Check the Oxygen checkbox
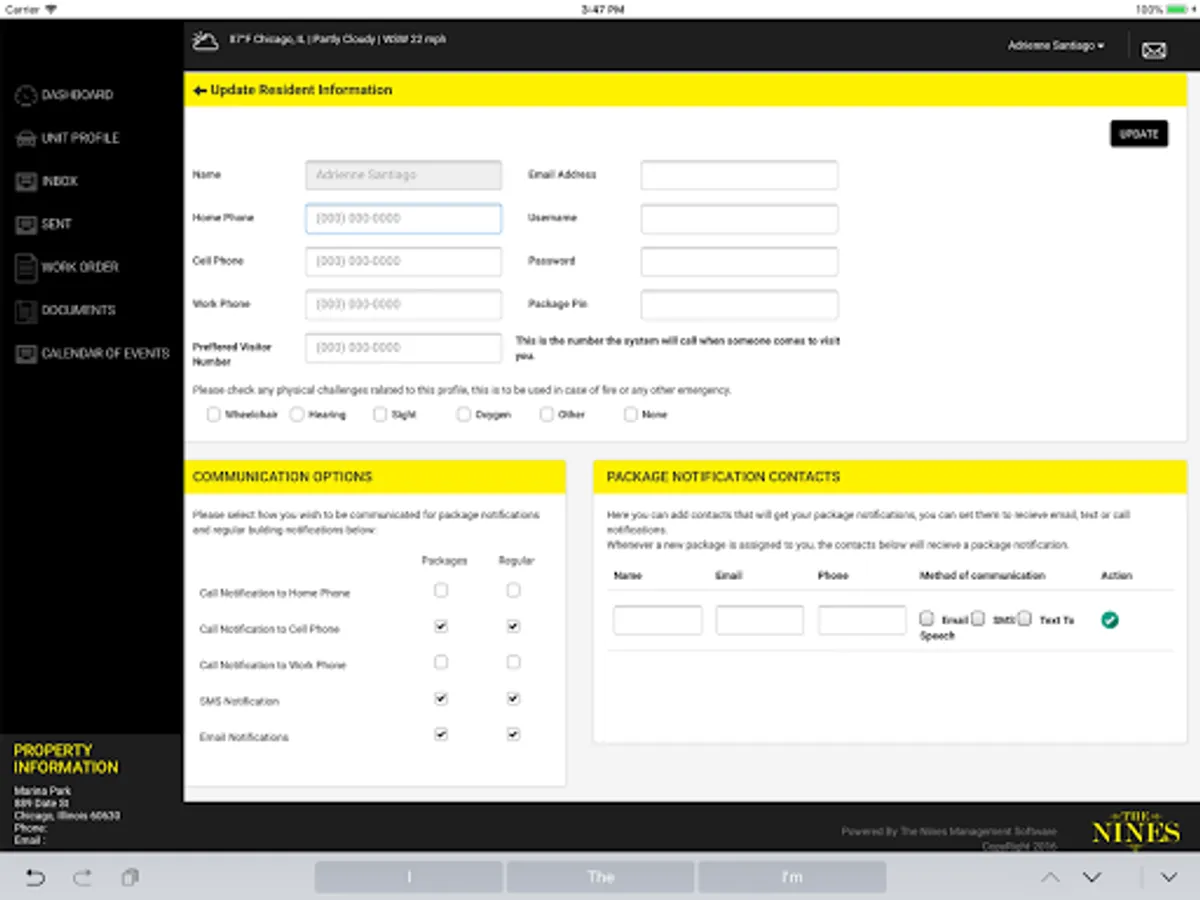The height and width of the screenshot is (900, 1200). tap(464, 414)
